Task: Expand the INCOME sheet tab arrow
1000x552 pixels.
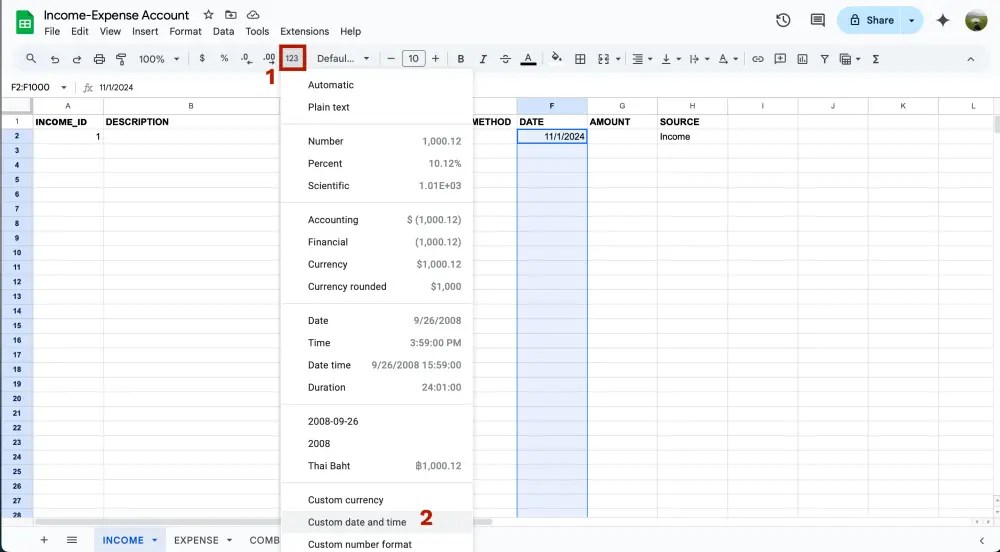Action: [155, 540]
